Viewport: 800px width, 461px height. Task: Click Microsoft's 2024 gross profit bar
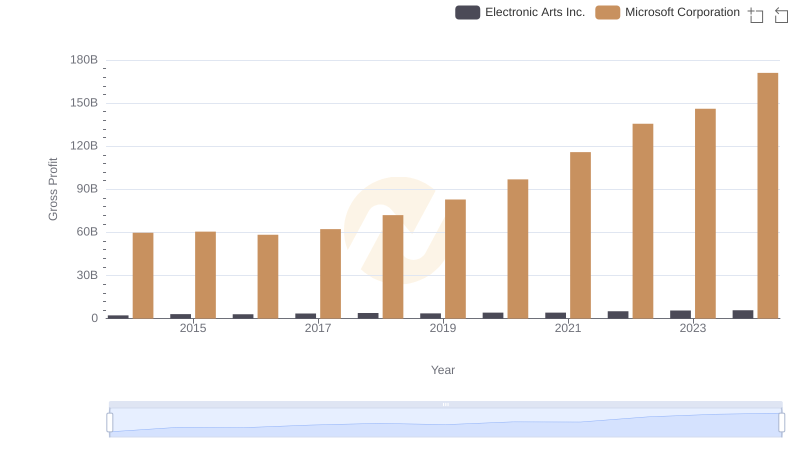tap(767, 196)
